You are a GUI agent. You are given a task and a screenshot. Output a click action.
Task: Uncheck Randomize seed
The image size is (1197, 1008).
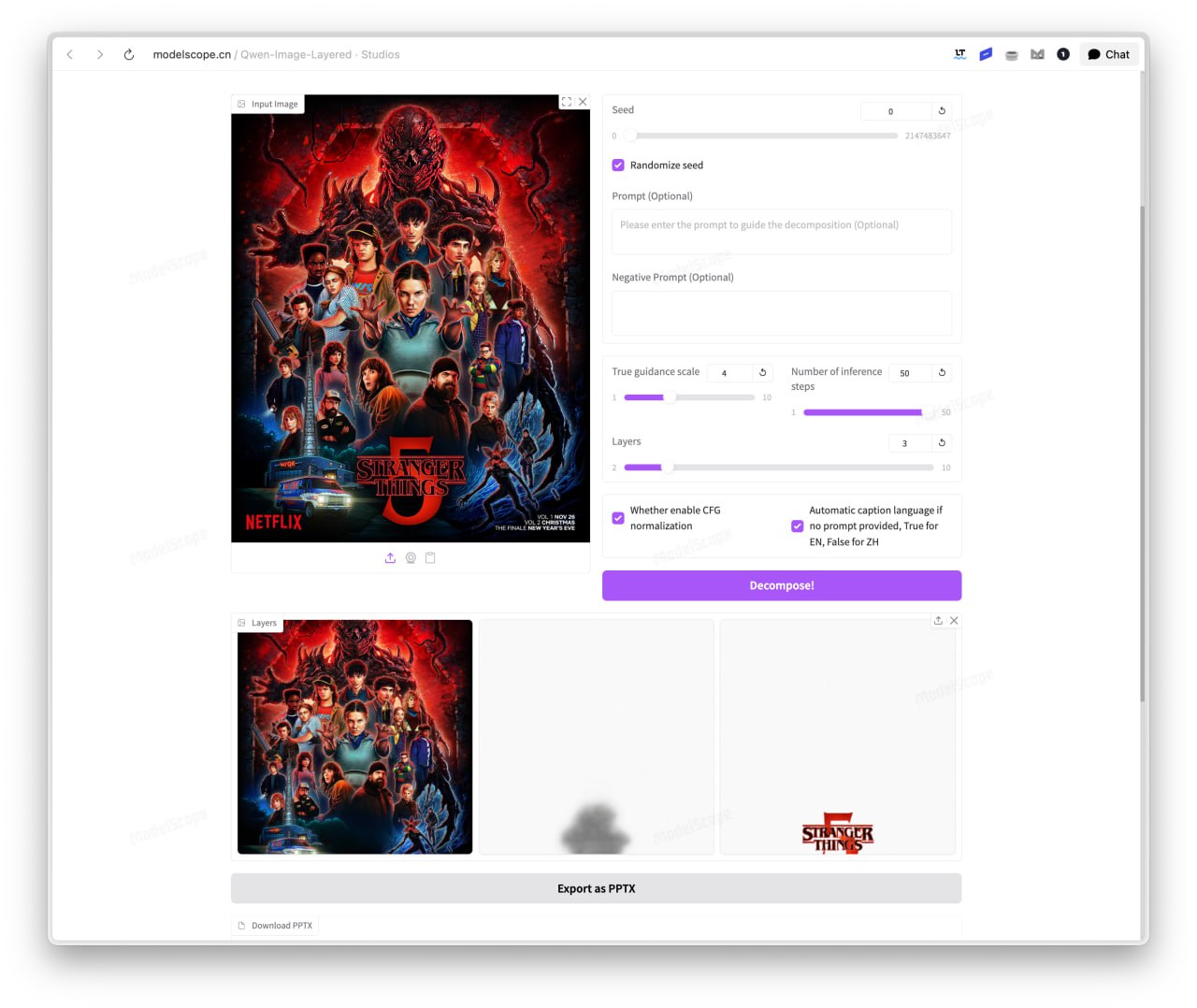618,166
